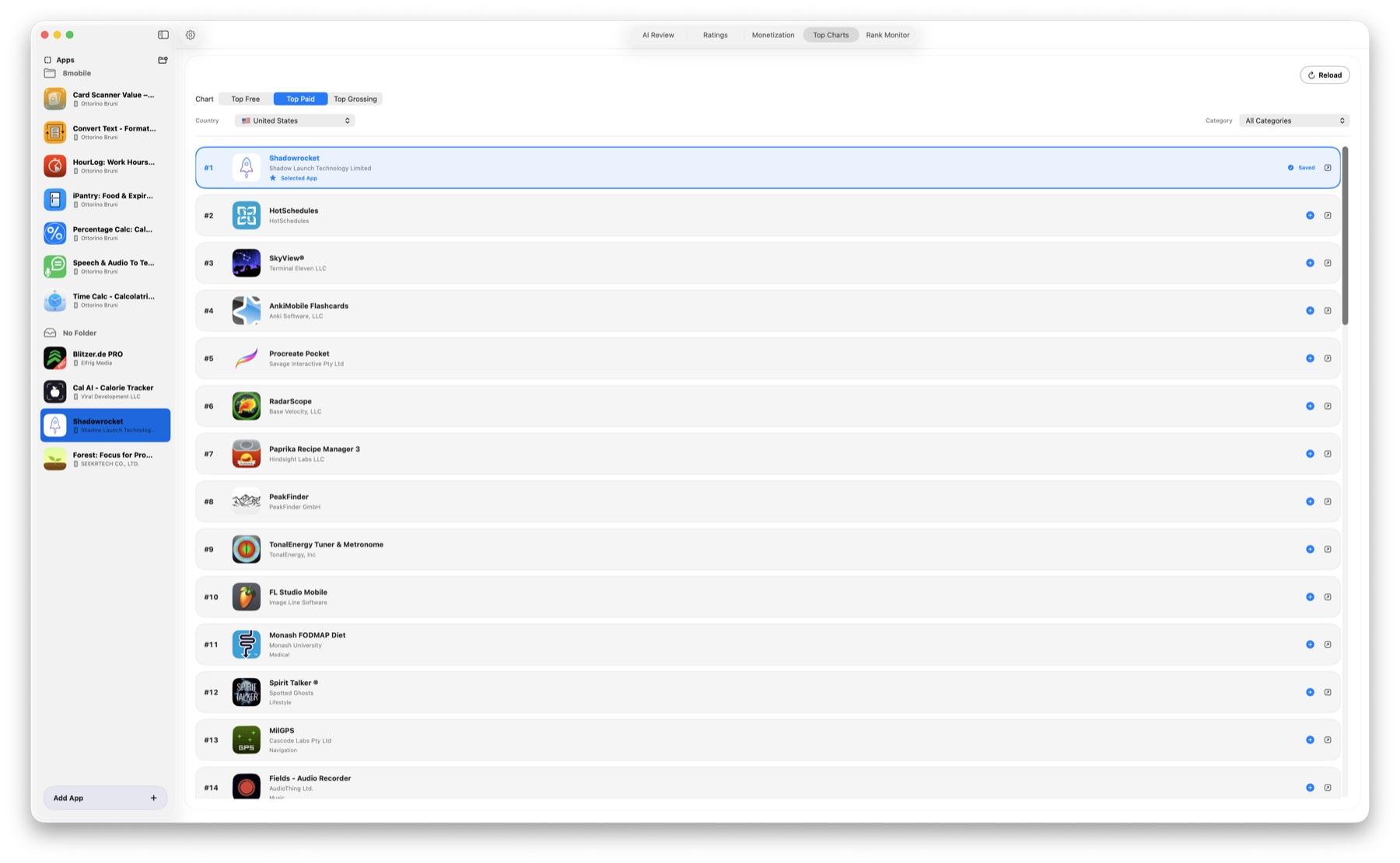Open SkyView in store icon
This screenshot has height=863, width=1400.
(x=1328, y=263)
